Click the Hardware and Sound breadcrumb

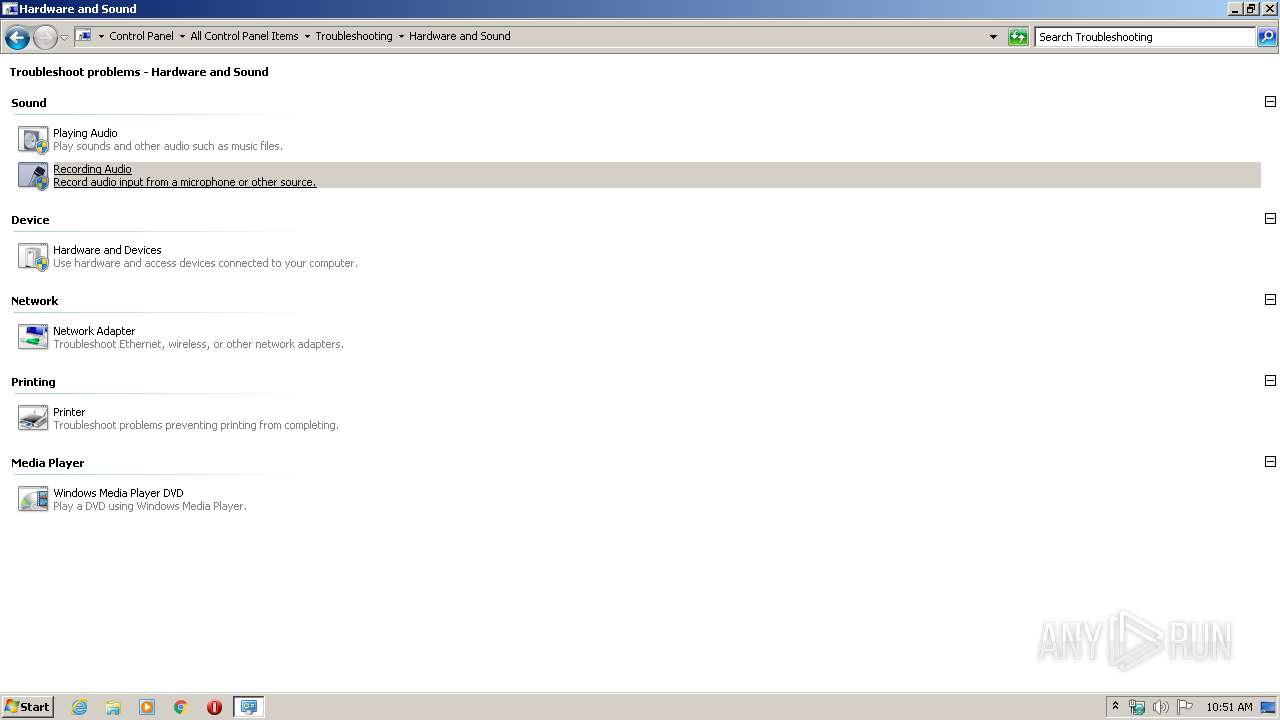460,36
